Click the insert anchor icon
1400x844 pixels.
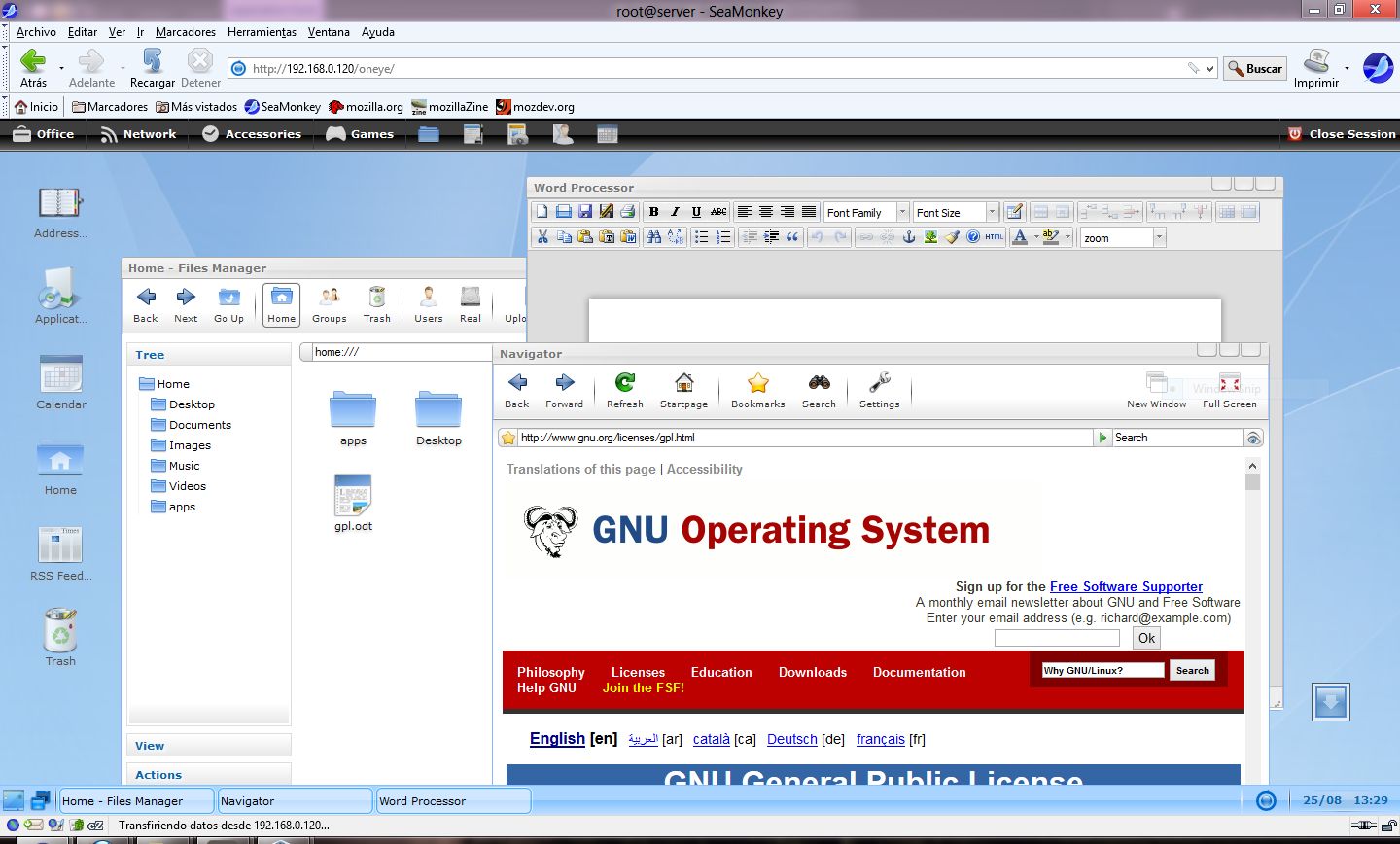911,236
